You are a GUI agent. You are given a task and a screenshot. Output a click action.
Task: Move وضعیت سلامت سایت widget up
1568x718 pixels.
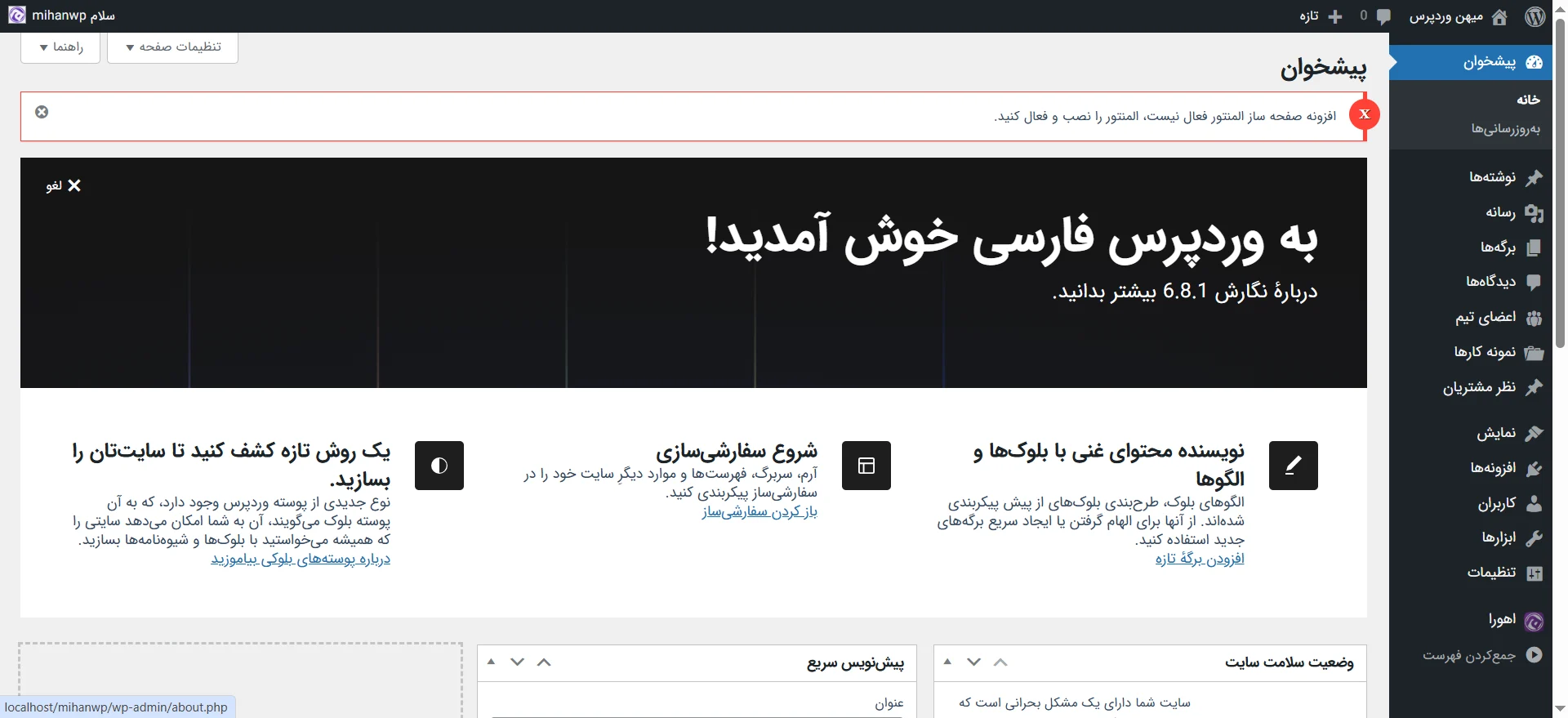pos(1000,662)
